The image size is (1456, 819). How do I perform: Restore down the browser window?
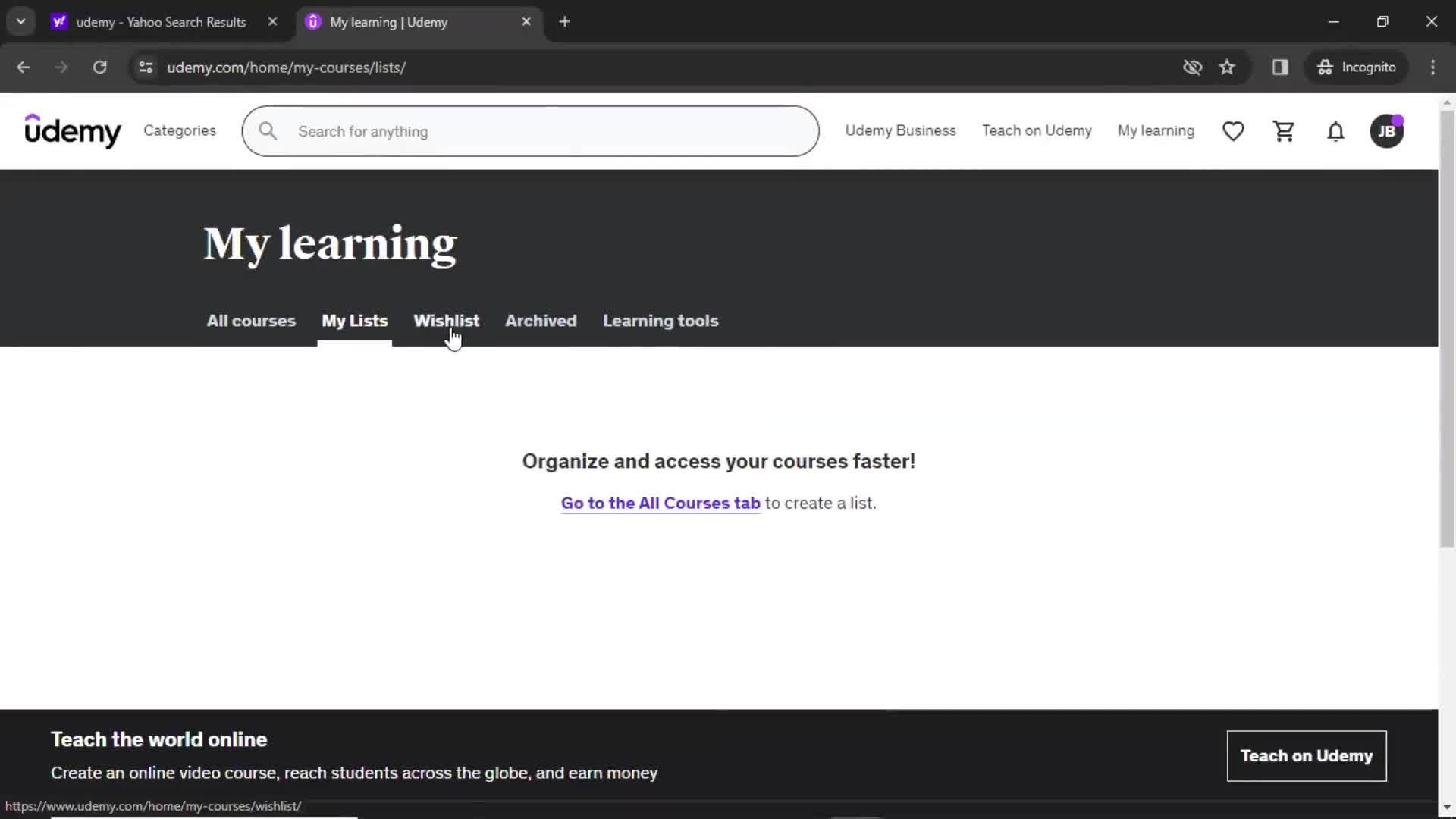1382,22
